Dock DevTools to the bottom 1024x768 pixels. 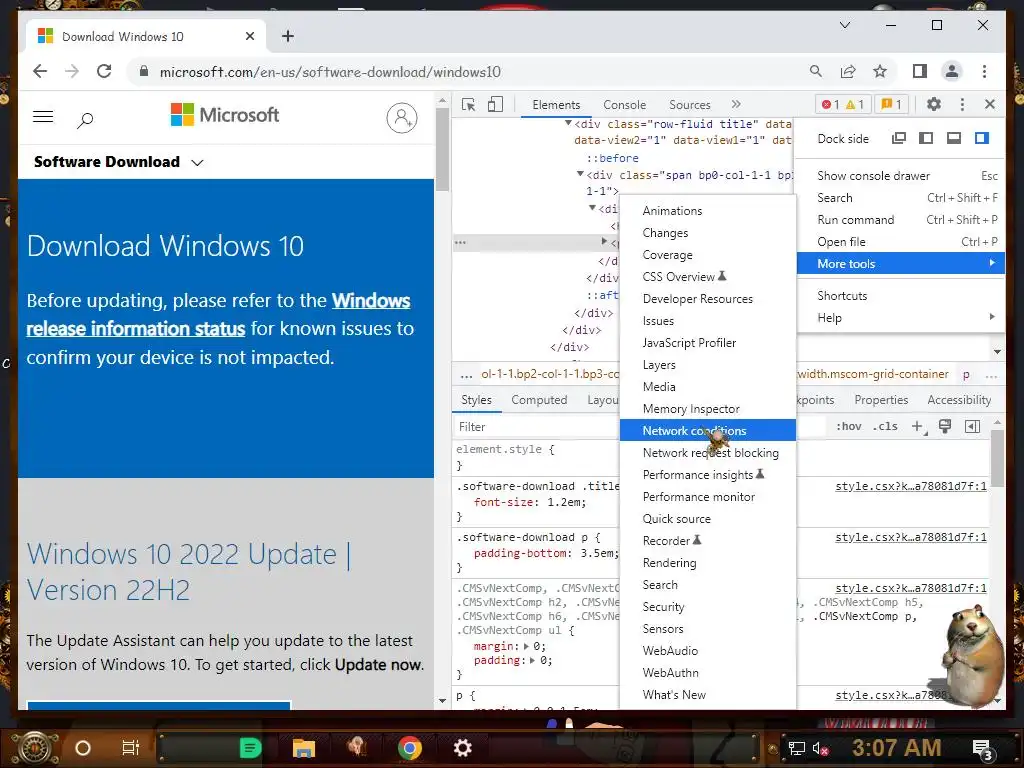[953, 138]
